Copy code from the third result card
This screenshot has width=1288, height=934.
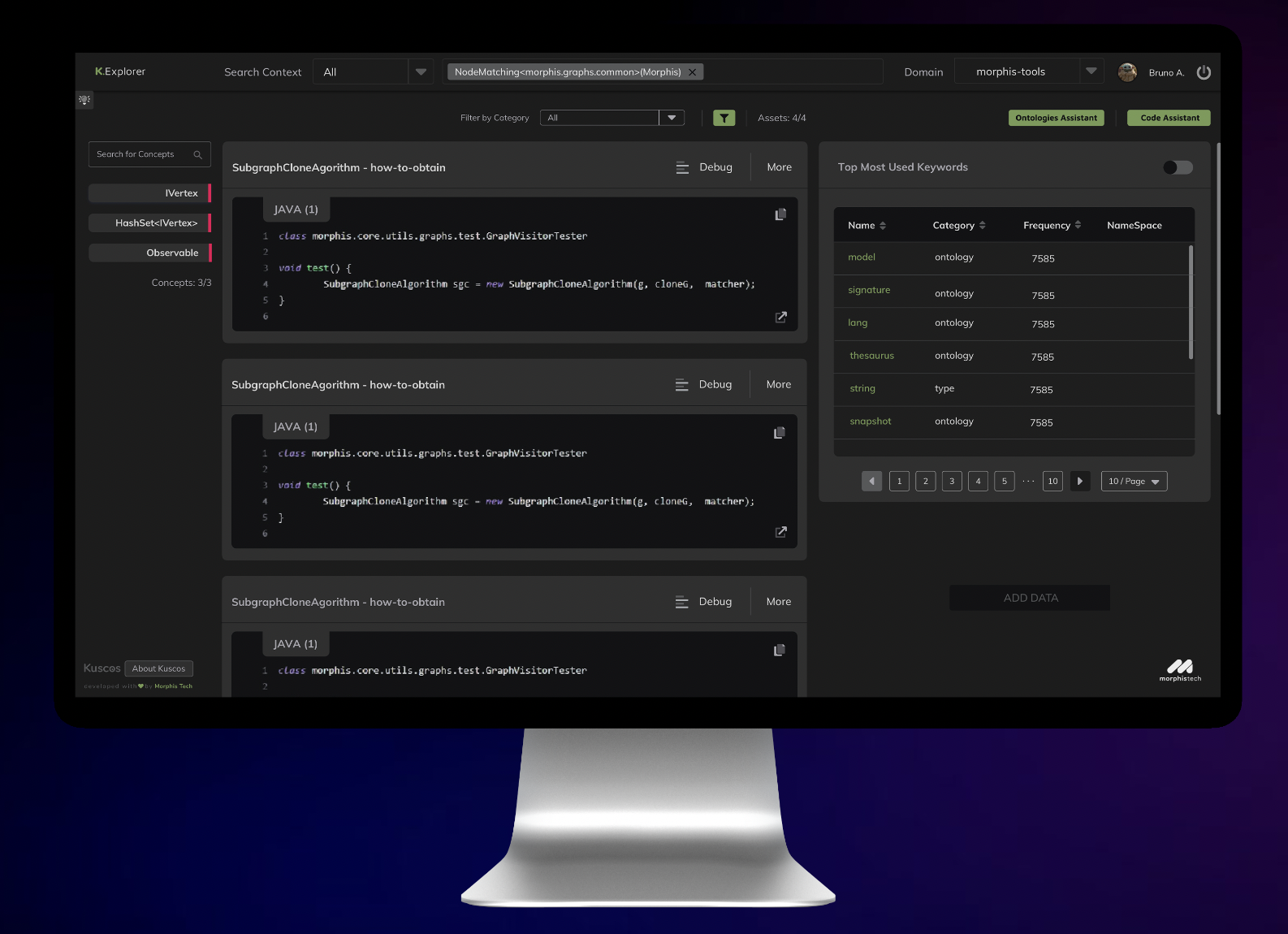tap(780, 651)
